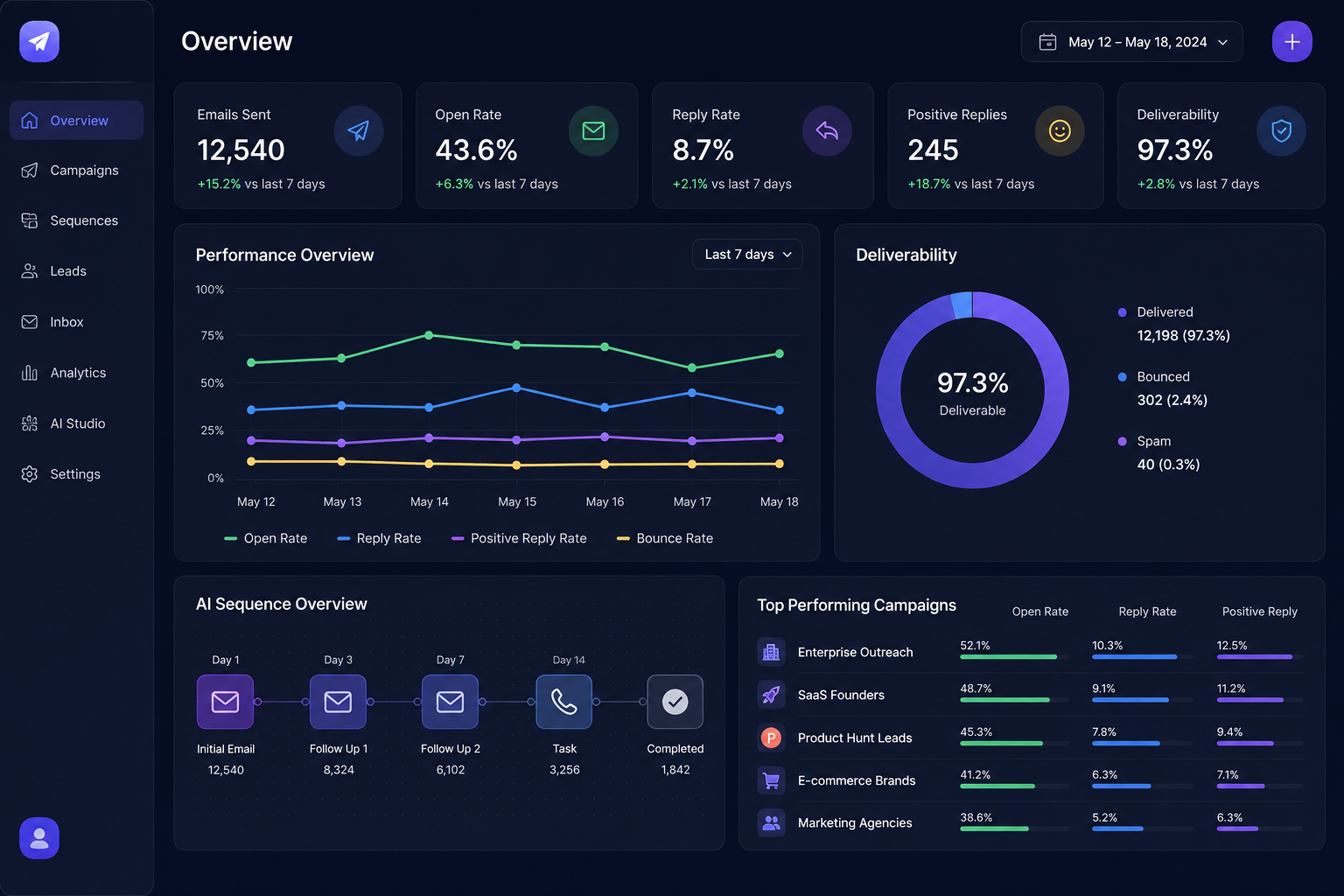Open the Analytics menu item
The image size is (1344, 896).
tap(76, 373)
